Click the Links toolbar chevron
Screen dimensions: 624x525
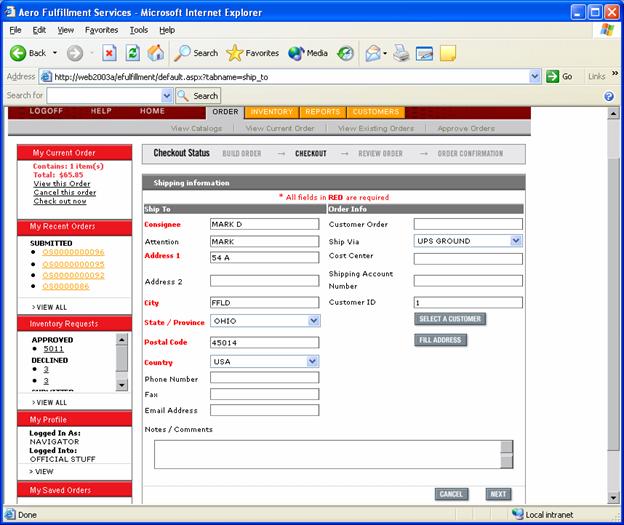point(615,73)
